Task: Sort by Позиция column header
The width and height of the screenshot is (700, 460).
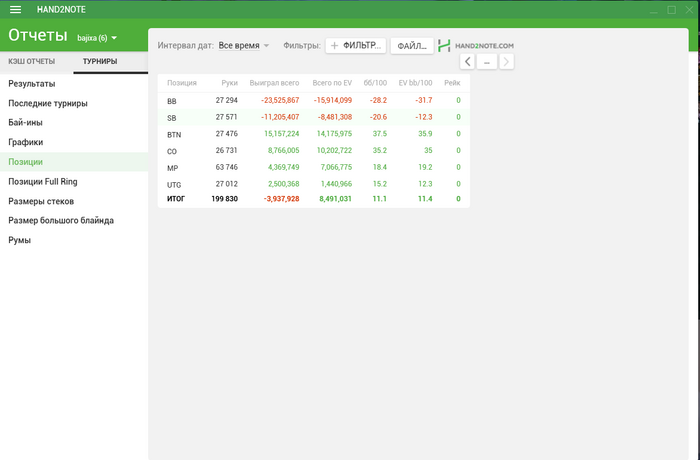Action: coord(182,83)
